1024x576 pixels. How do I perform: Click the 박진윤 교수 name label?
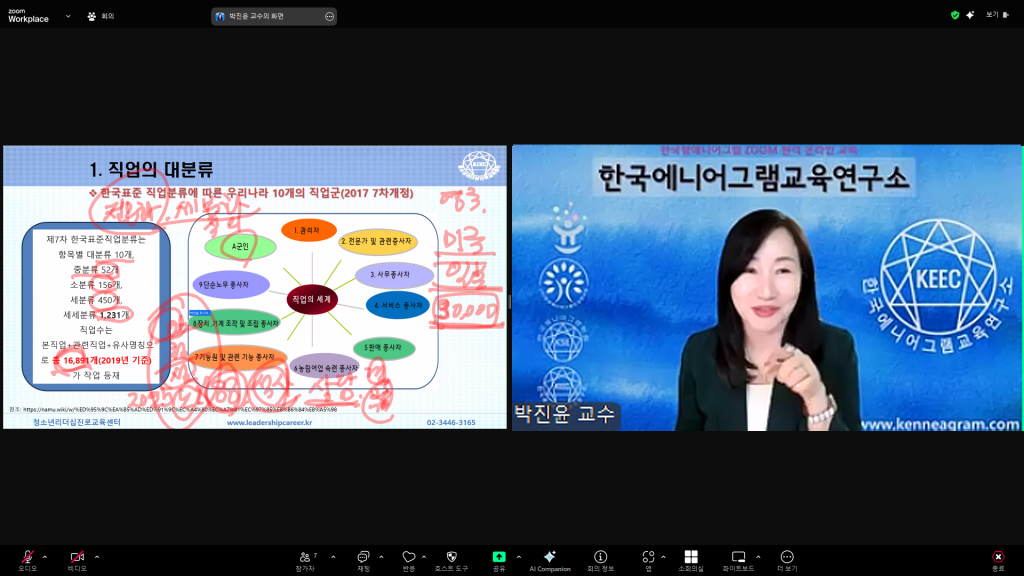click(x=565, y=415)
